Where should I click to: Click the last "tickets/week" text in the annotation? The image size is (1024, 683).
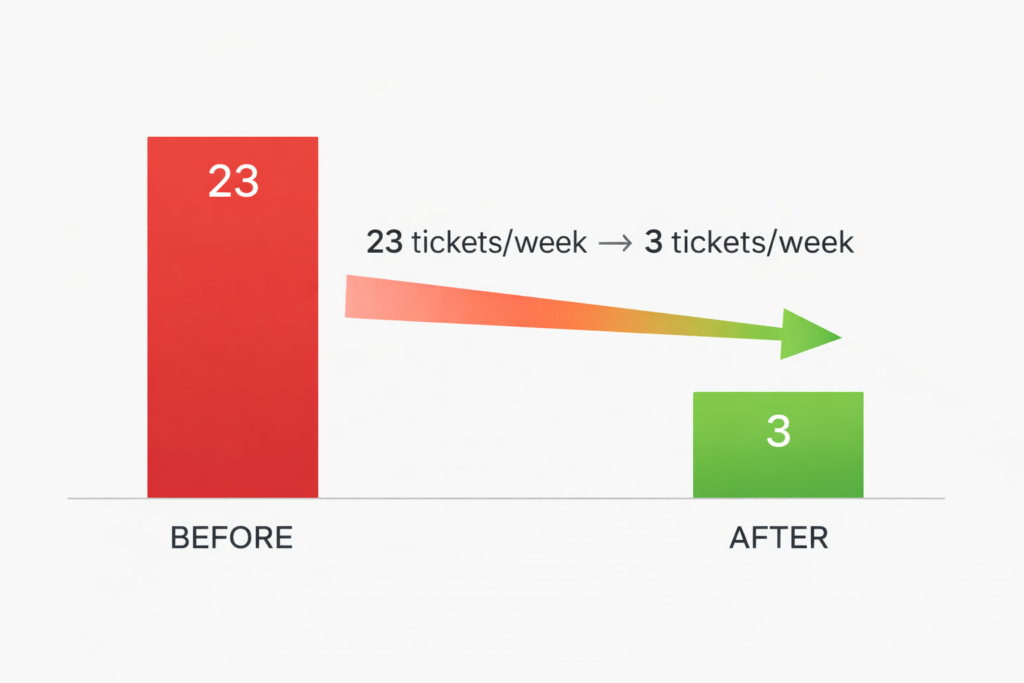click(x=762, y=242)
